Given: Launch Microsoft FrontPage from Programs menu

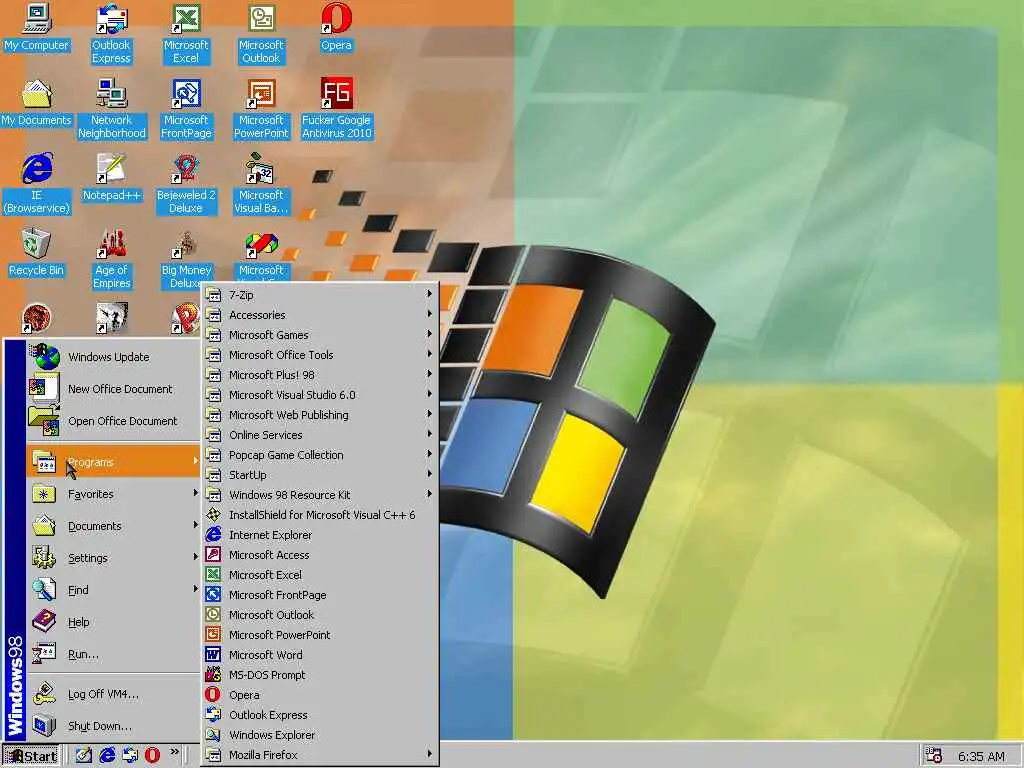Looking at the screenshot, I should coord(320,594).
